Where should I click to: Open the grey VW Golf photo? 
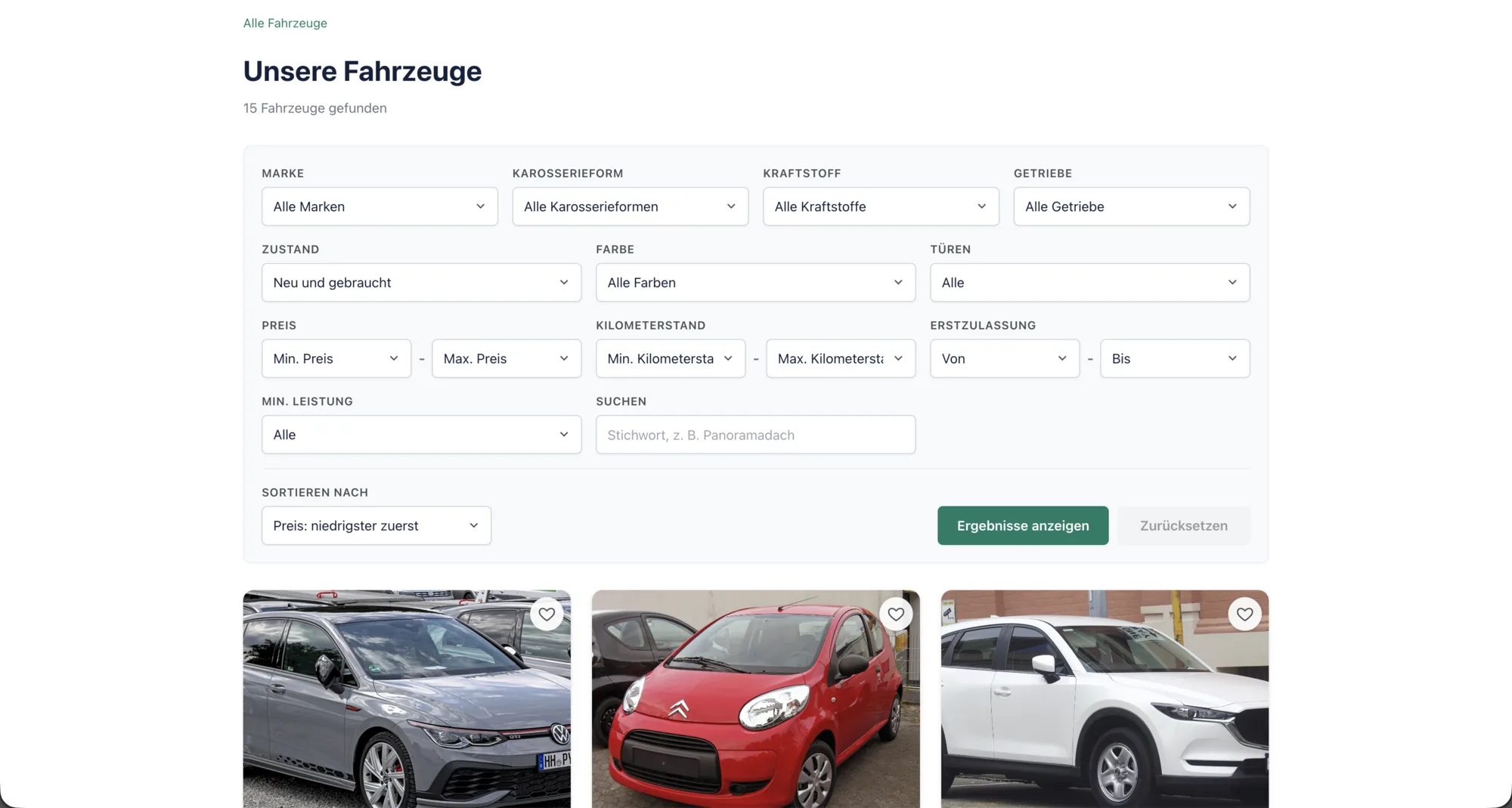(407, 699)
